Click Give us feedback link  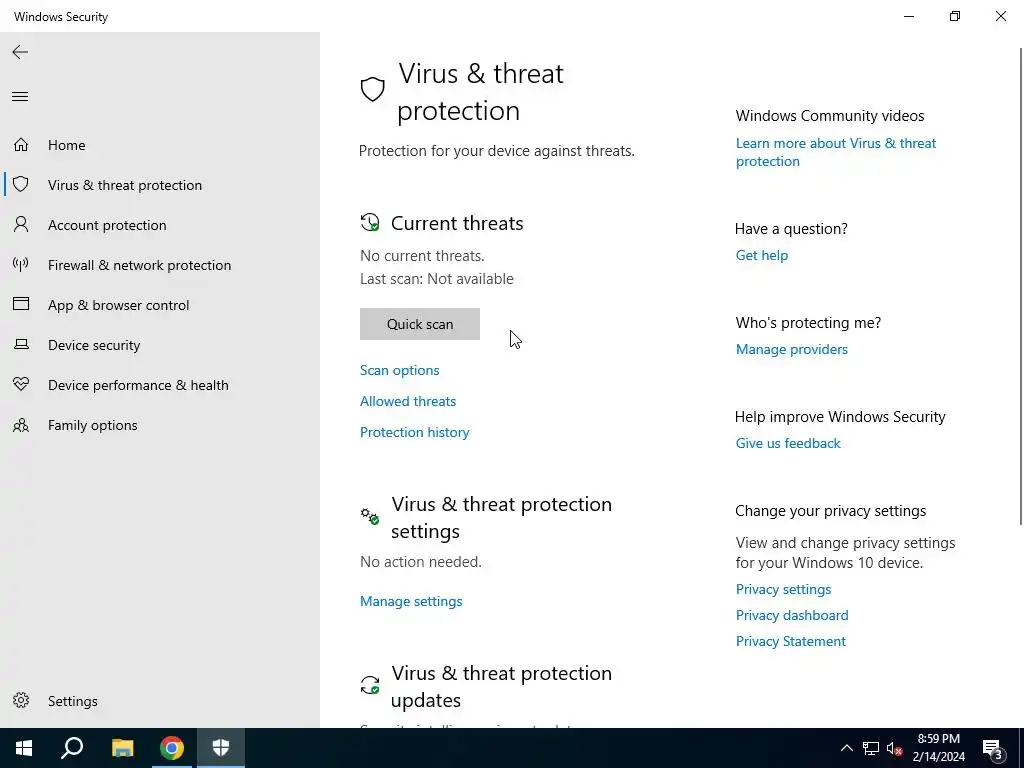788,443
